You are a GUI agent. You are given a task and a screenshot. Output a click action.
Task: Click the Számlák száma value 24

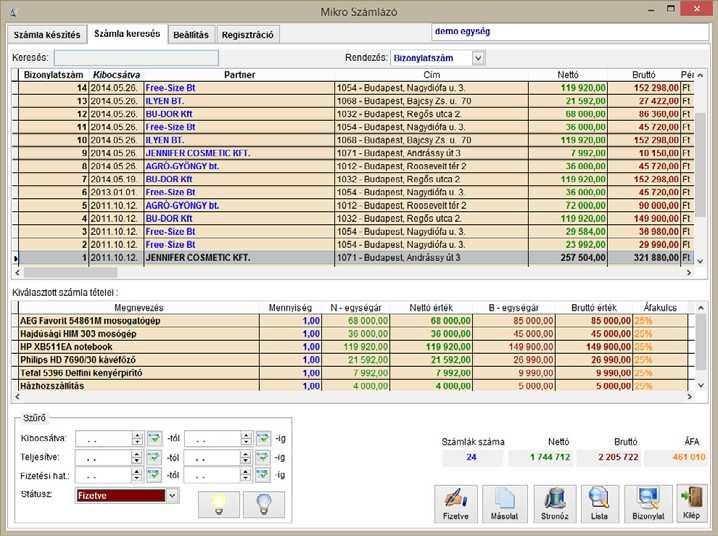click(x=472, y=457)
